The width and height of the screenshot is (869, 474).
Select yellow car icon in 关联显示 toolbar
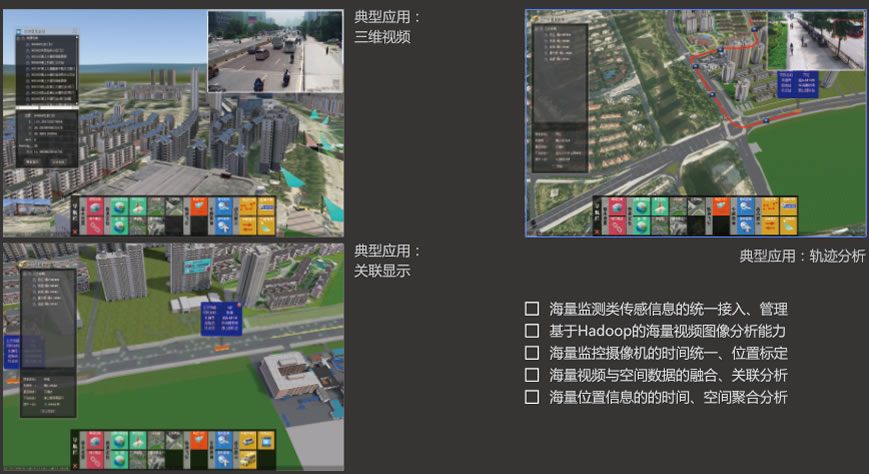(x=247, y=440)
